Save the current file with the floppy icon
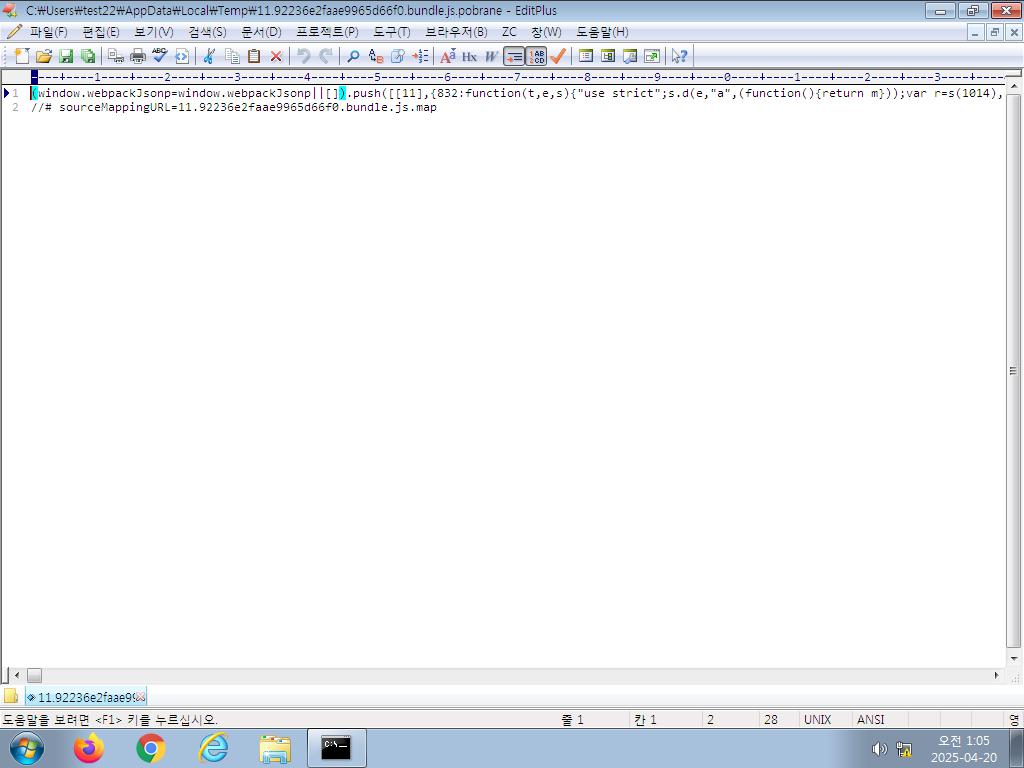Viewport: 1024px width, 768px height. point(66,56)
